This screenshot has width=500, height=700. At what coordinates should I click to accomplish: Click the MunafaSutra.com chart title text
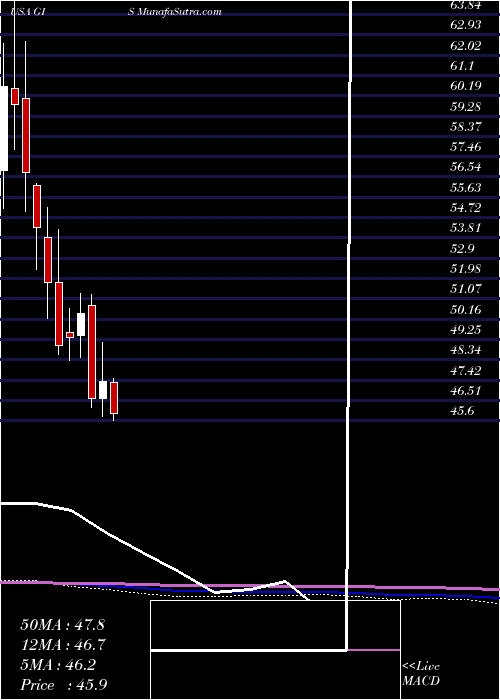179,12
